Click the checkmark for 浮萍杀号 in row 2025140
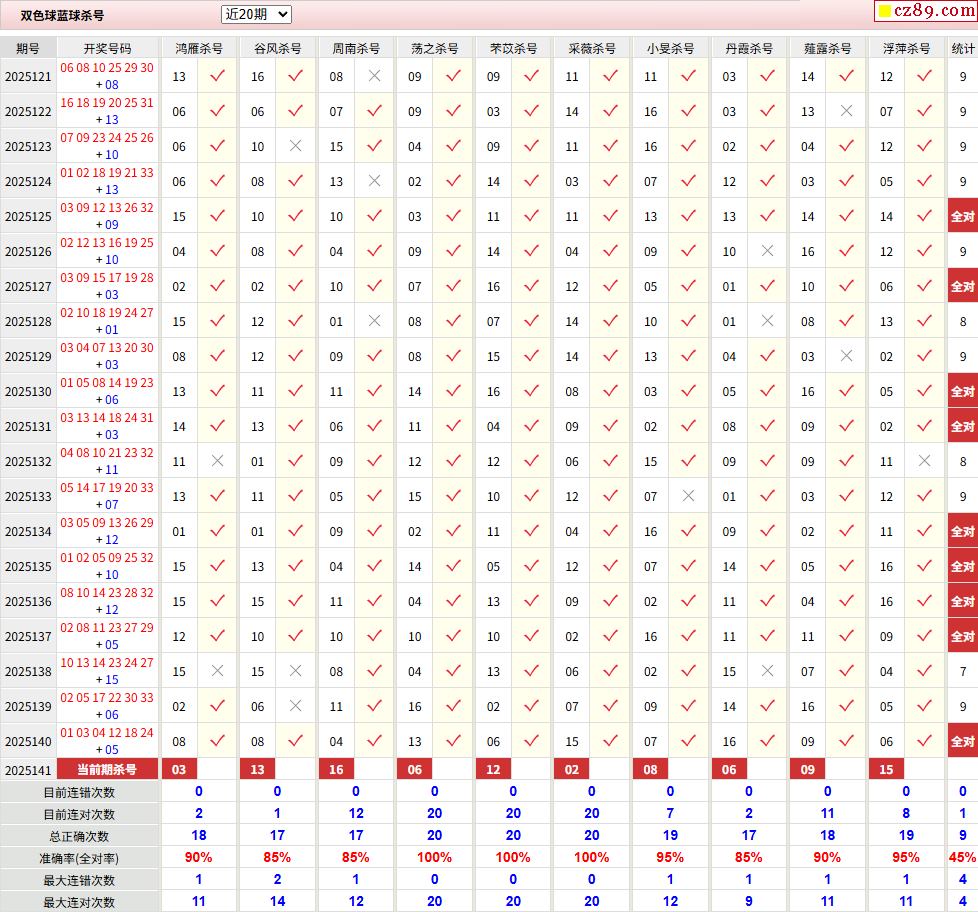978x912 pixels. 925,741
